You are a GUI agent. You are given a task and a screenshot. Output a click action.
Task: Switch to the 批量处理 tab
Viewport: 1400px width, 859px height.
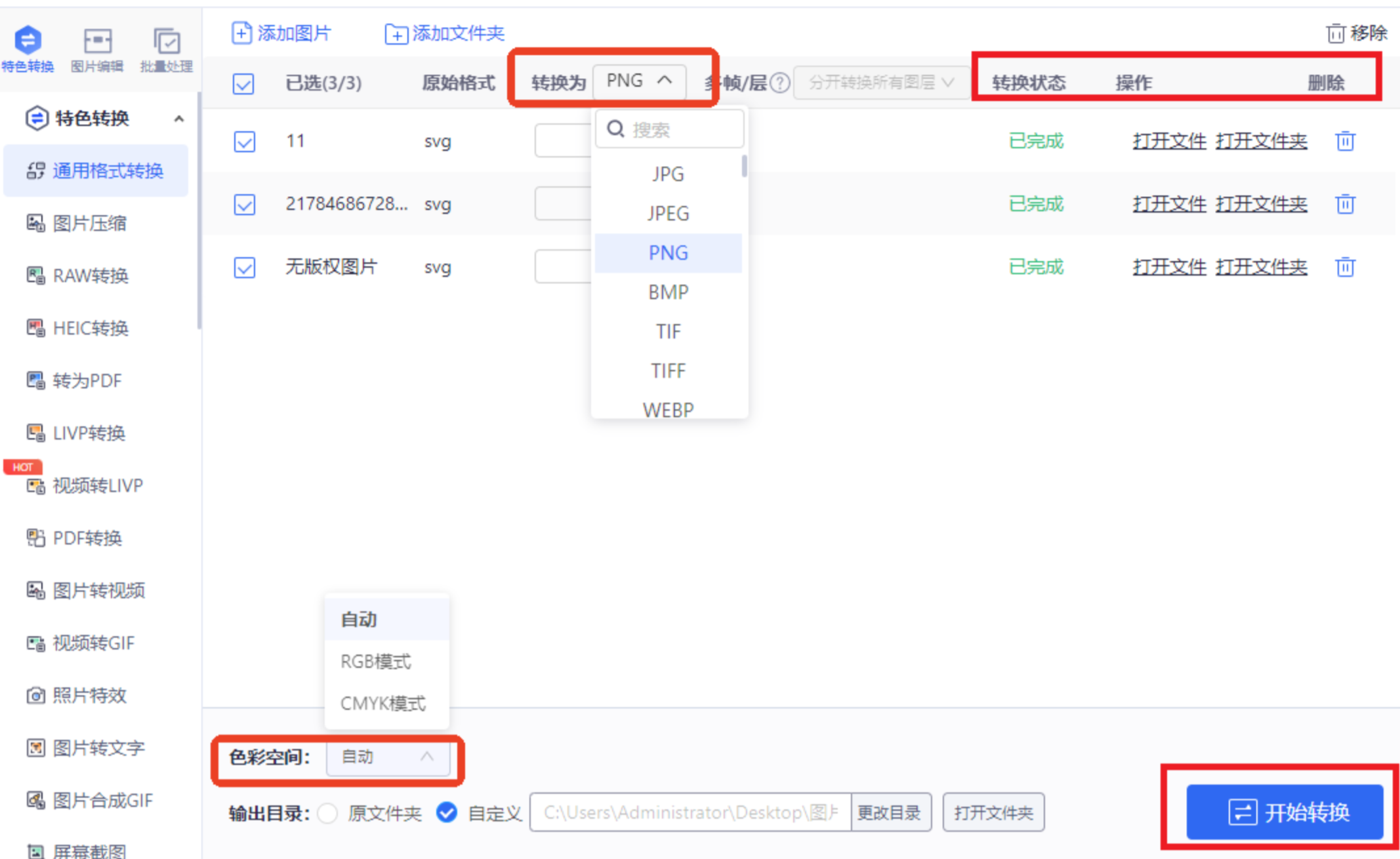click(x=167, y=49)
